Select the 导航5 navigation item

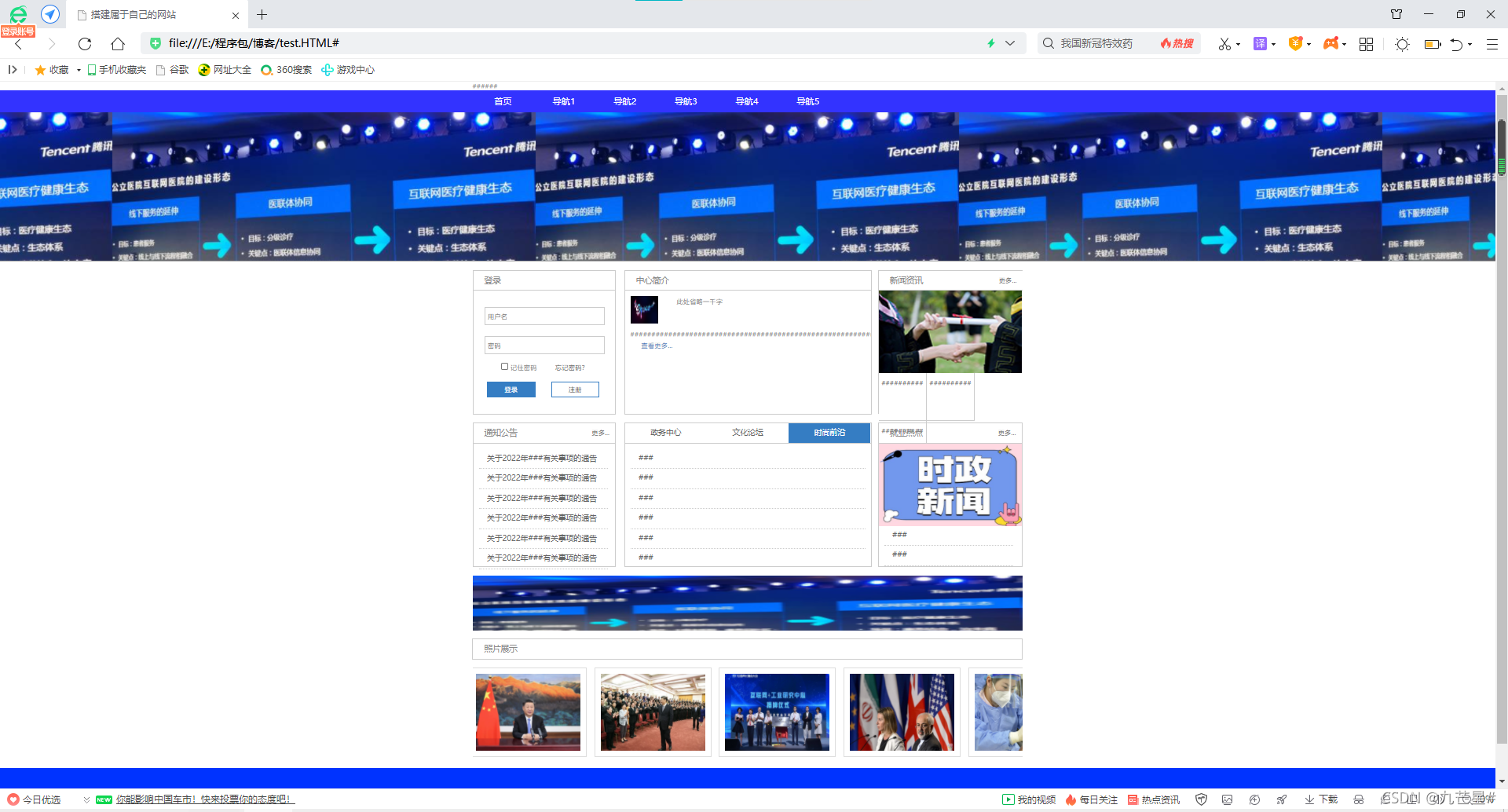point(808,101)
